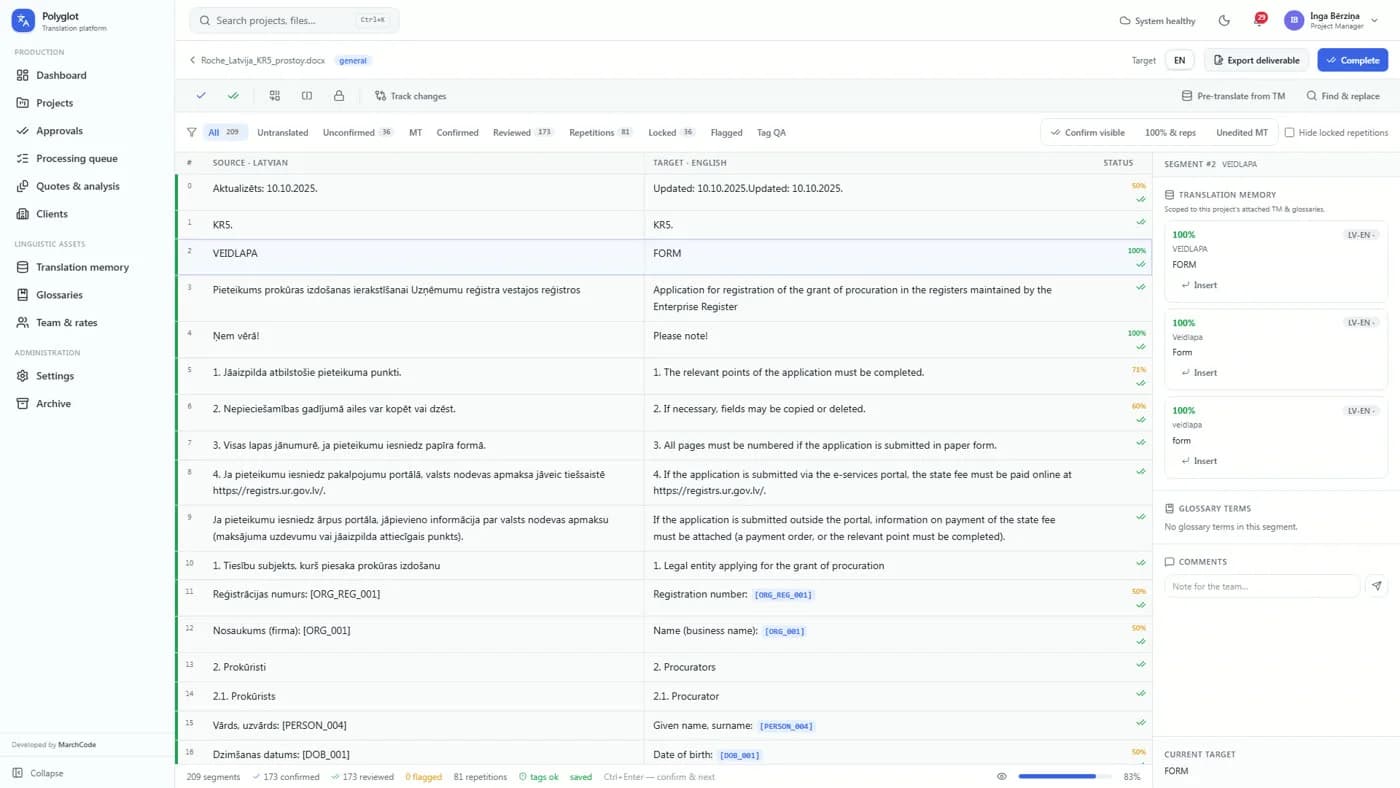Check Hide locked repetitions checkbox

[1289, 132]
